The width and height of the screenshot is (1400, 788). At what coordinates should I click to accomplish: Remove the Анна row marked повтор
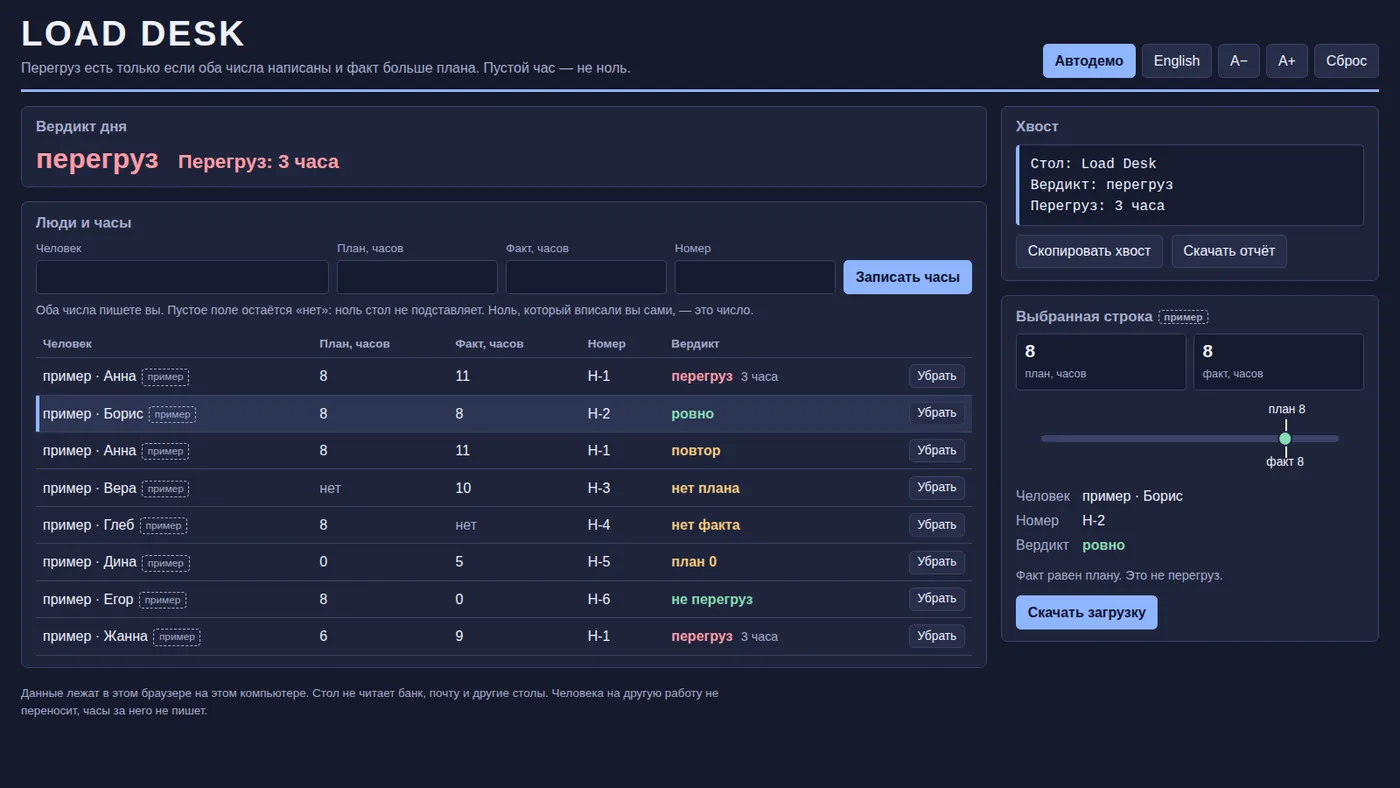tap(937, 450)
